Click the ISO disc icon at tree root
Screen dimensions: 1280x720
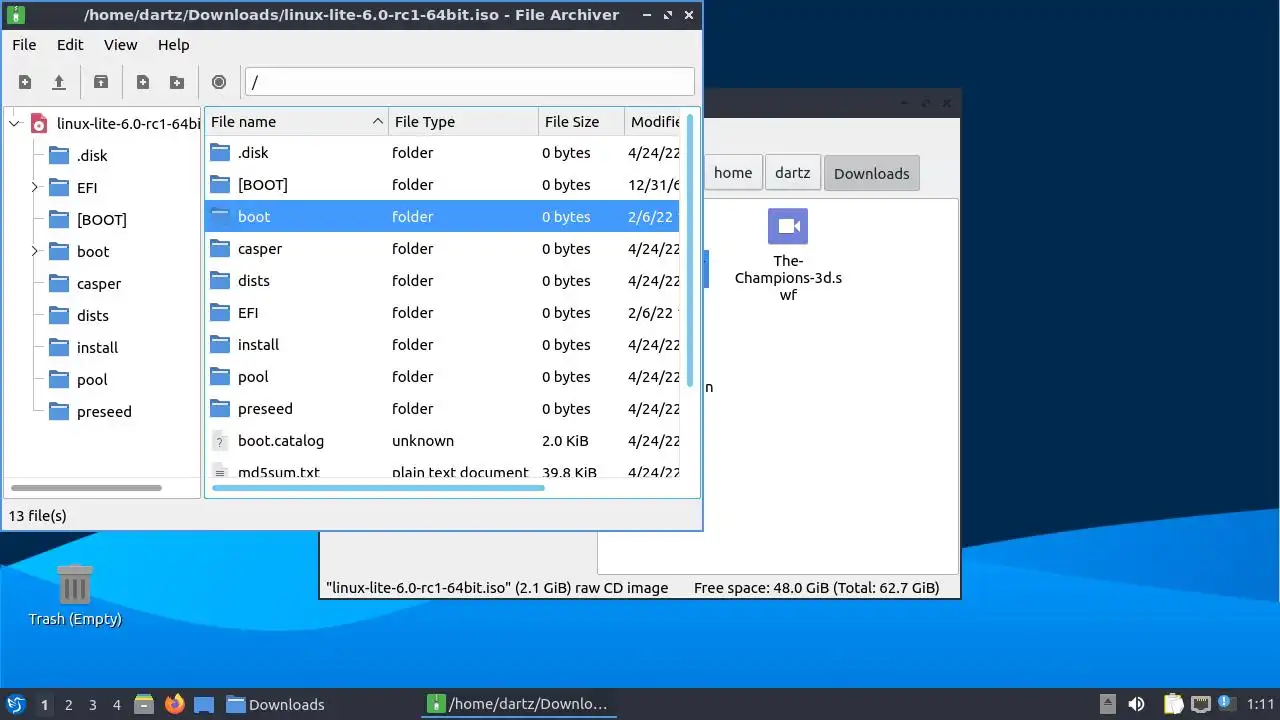[x=39, y=124]
